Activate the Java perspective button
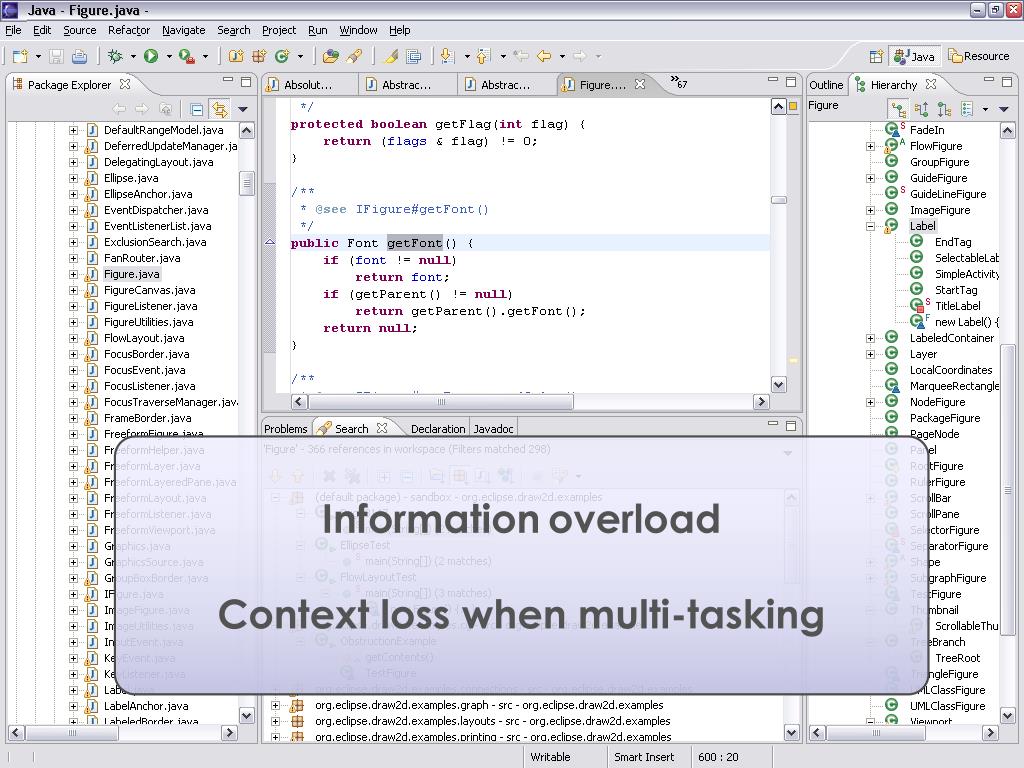 pyautogui.click(x=914, y=57)
